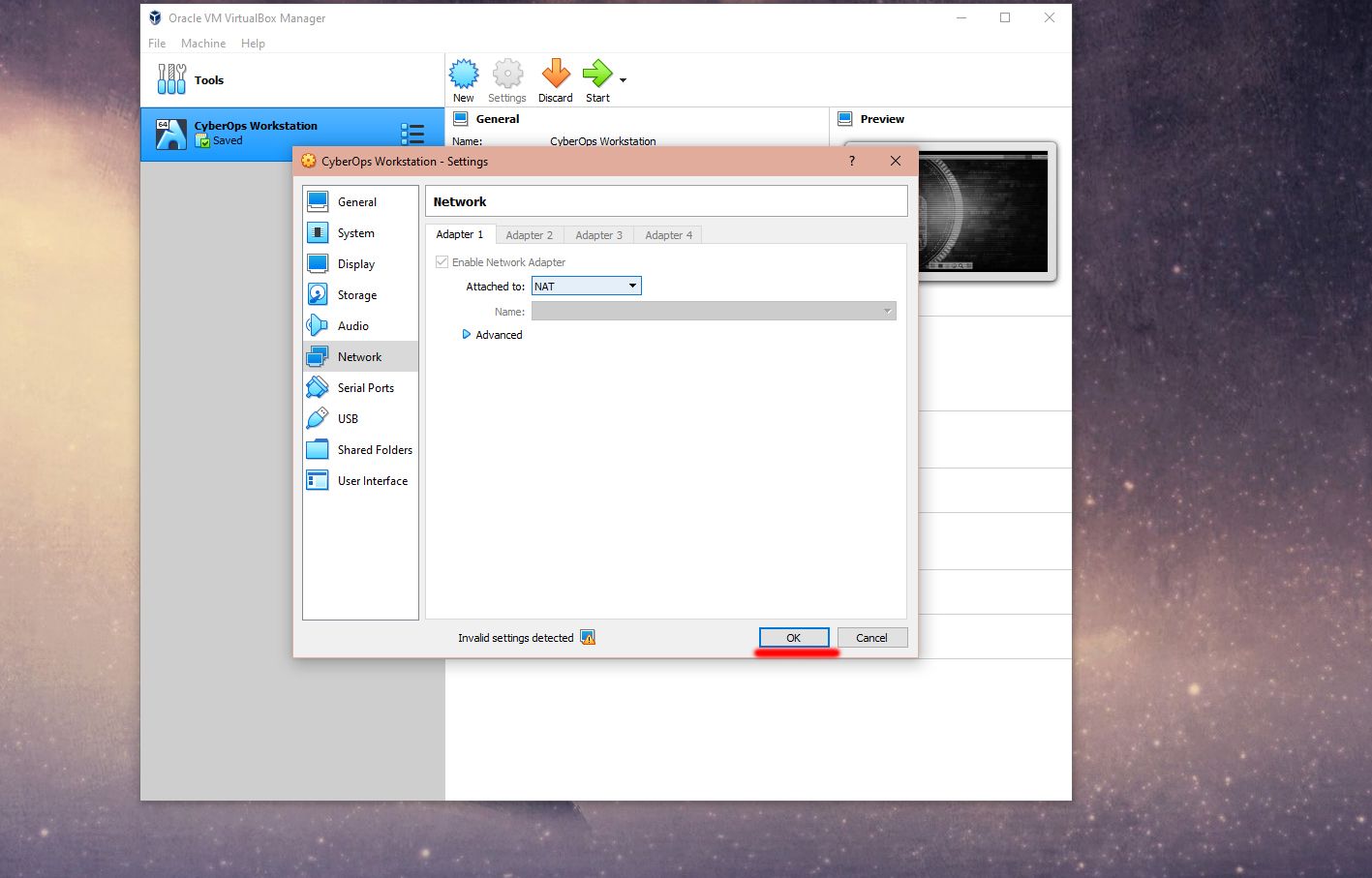Click the Discard saved state icon
The image size is (1372, 878).
(556, 75)
